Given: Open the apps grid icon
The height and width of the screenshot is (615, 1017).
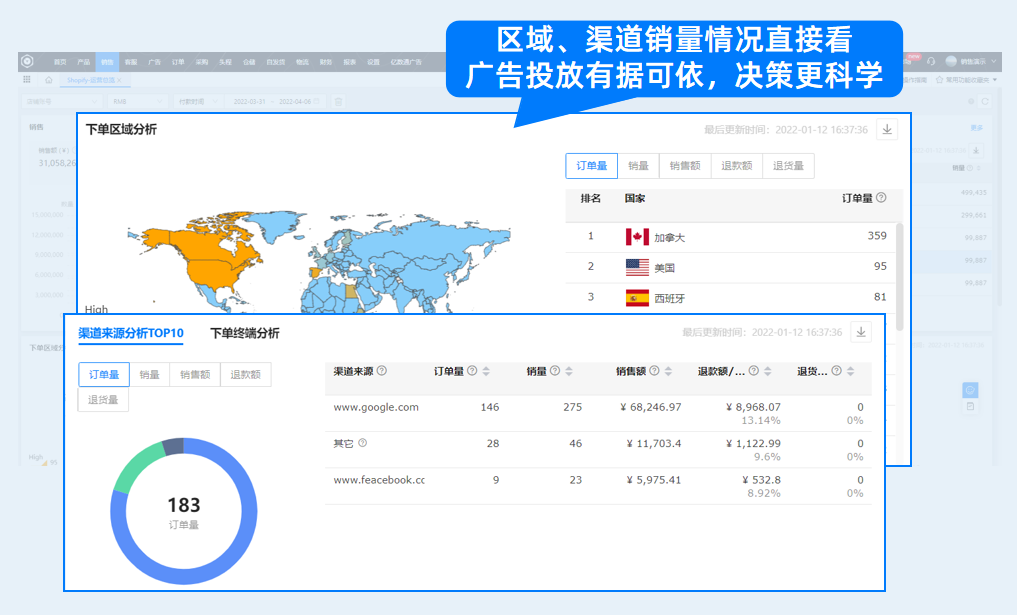Looking at the screenshot, I should coord(27,79).
